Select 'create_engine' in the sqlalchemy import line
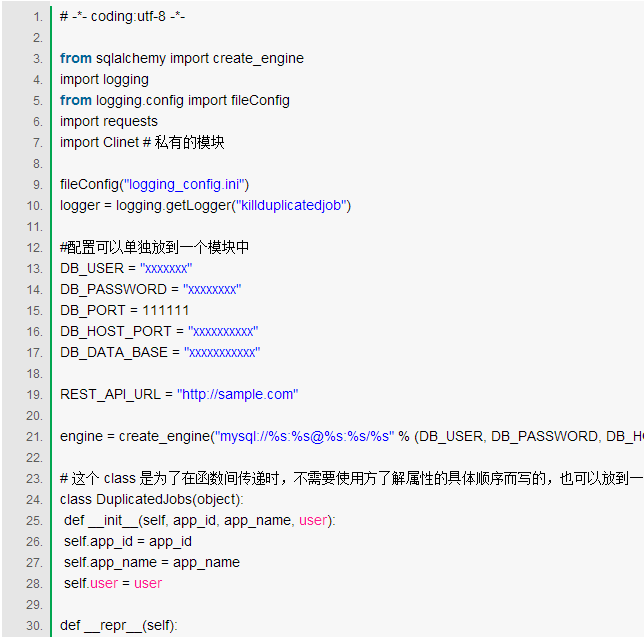644x637 pixels. [x=258, y=58]
